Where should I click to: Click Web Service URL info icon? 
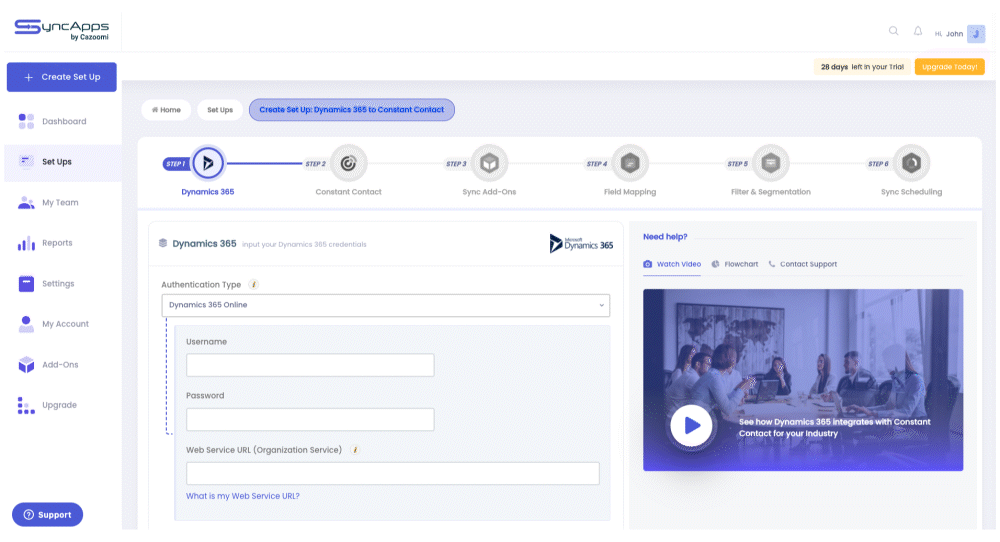355,450
